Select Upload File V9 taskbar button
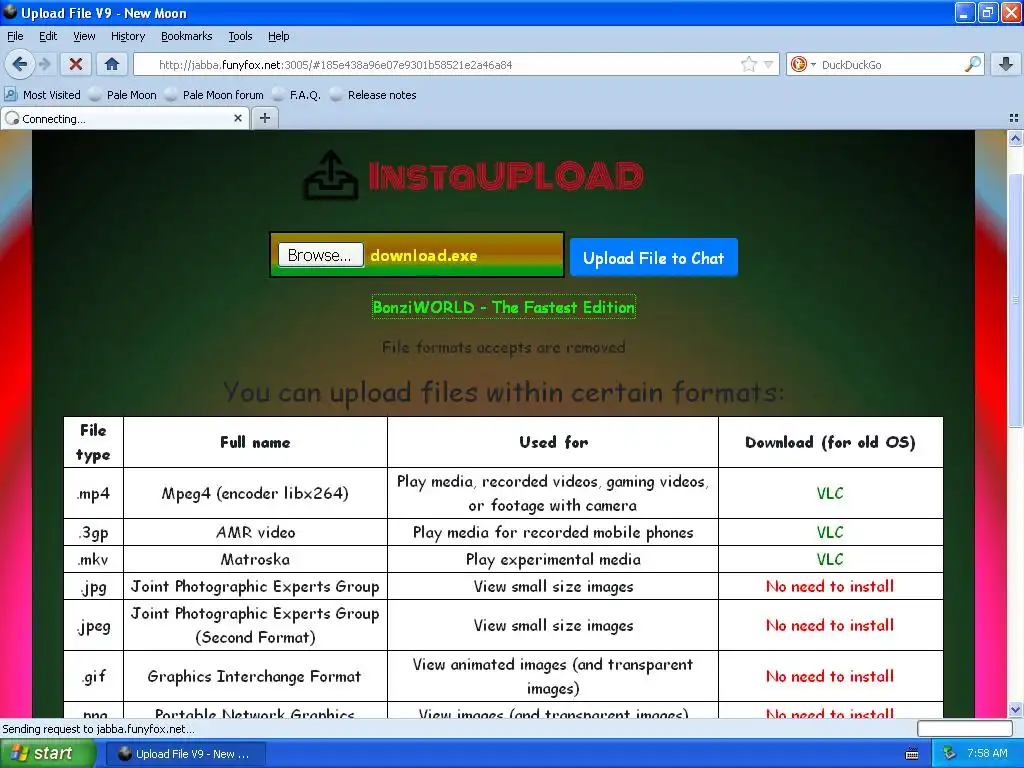Image resolution: width=1024 pixels, height=768 pixels. tap(185, 754)
